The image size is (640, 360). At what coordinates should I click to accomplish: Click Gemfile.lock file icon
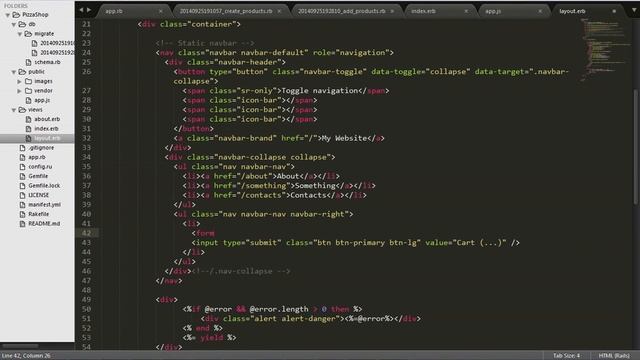22,186
